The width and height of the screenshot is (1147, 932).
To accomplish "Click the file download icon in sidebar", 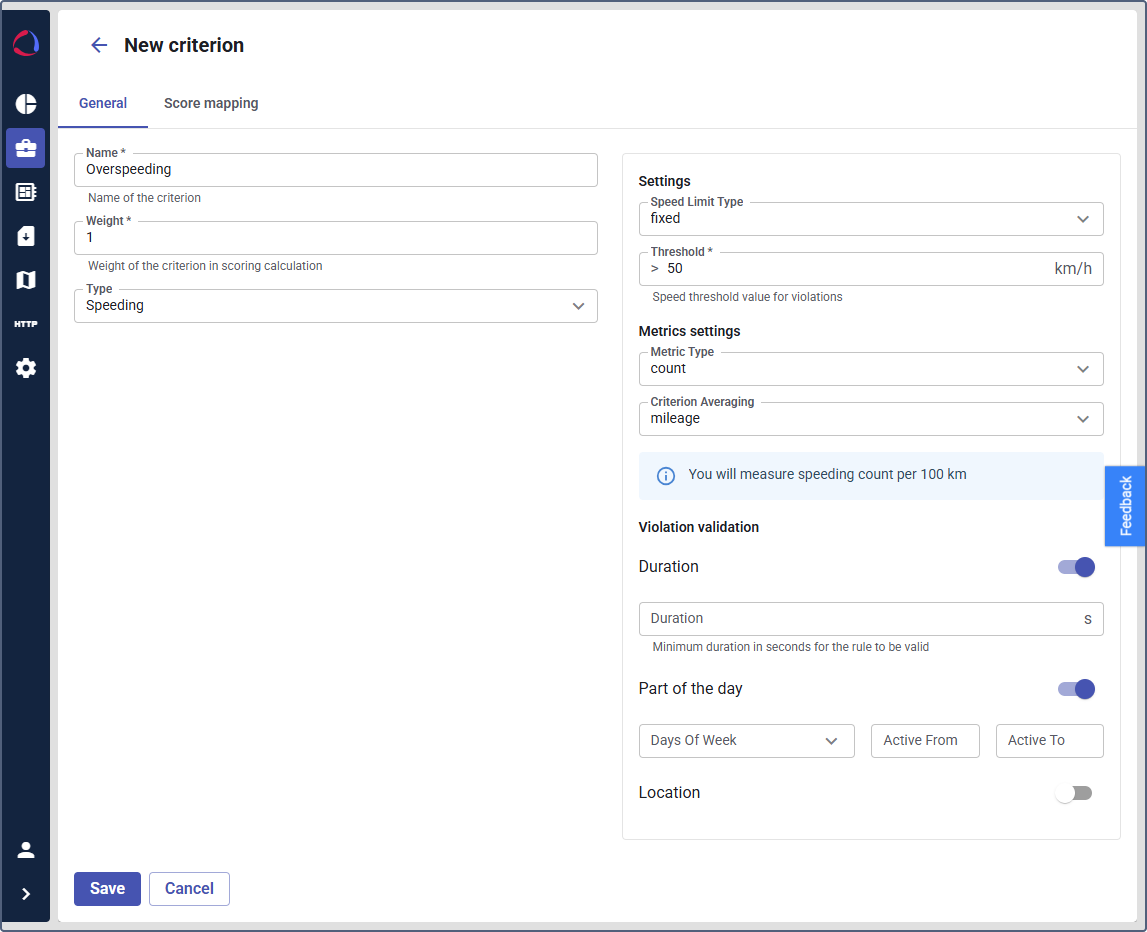I will (26, 236).
